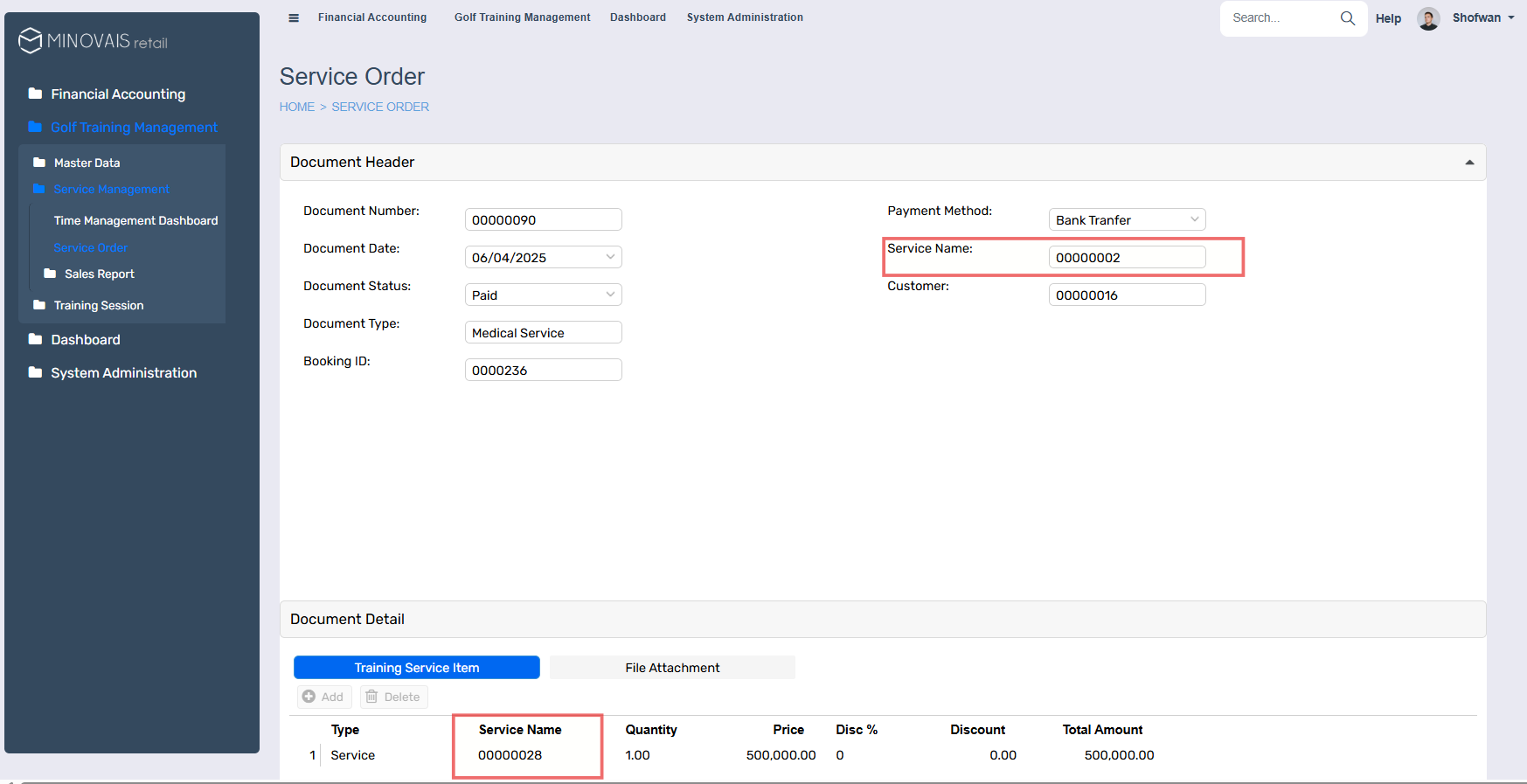1527x784 pixels.
Task: Click the Document Number field
Action: (x=544, y=219)
